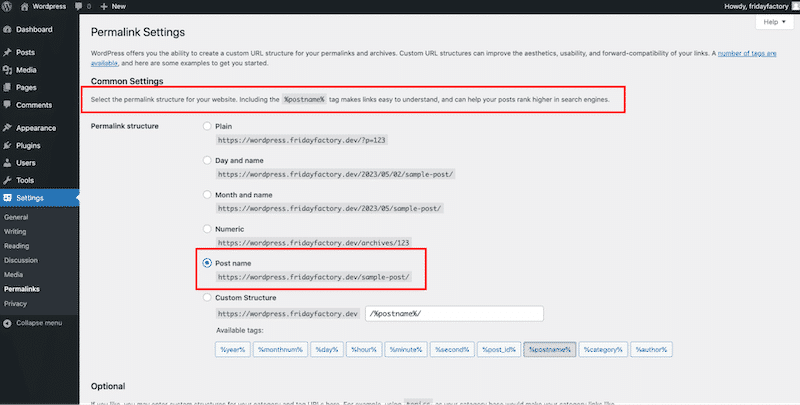Click the Dashboard icon in sidebar
Screen dimensions: 800x405
click(x=8, y=30)
